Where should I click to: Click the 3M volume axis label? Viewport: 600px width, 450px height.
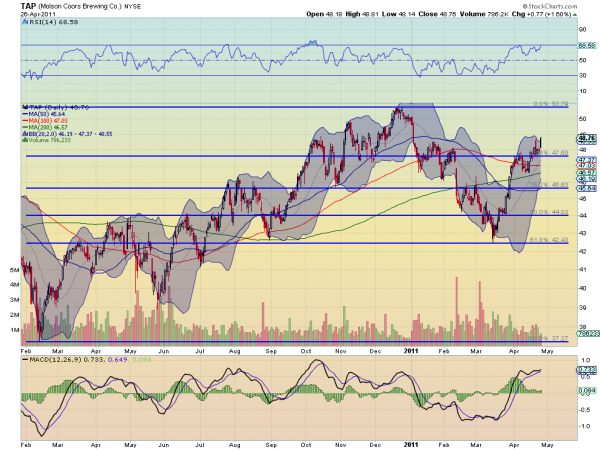[15, 300]
